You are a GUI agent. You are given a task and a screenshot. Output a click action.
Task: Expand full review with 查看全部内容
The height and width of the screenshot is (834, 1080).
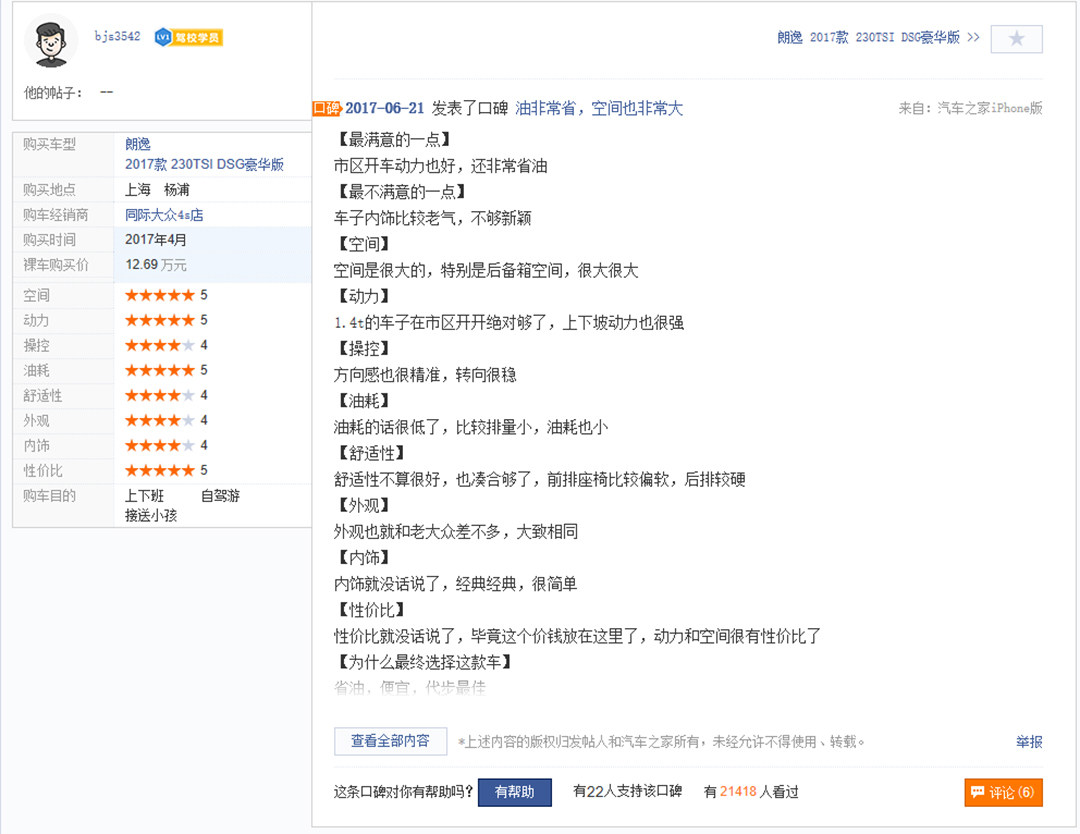[390, 741]
